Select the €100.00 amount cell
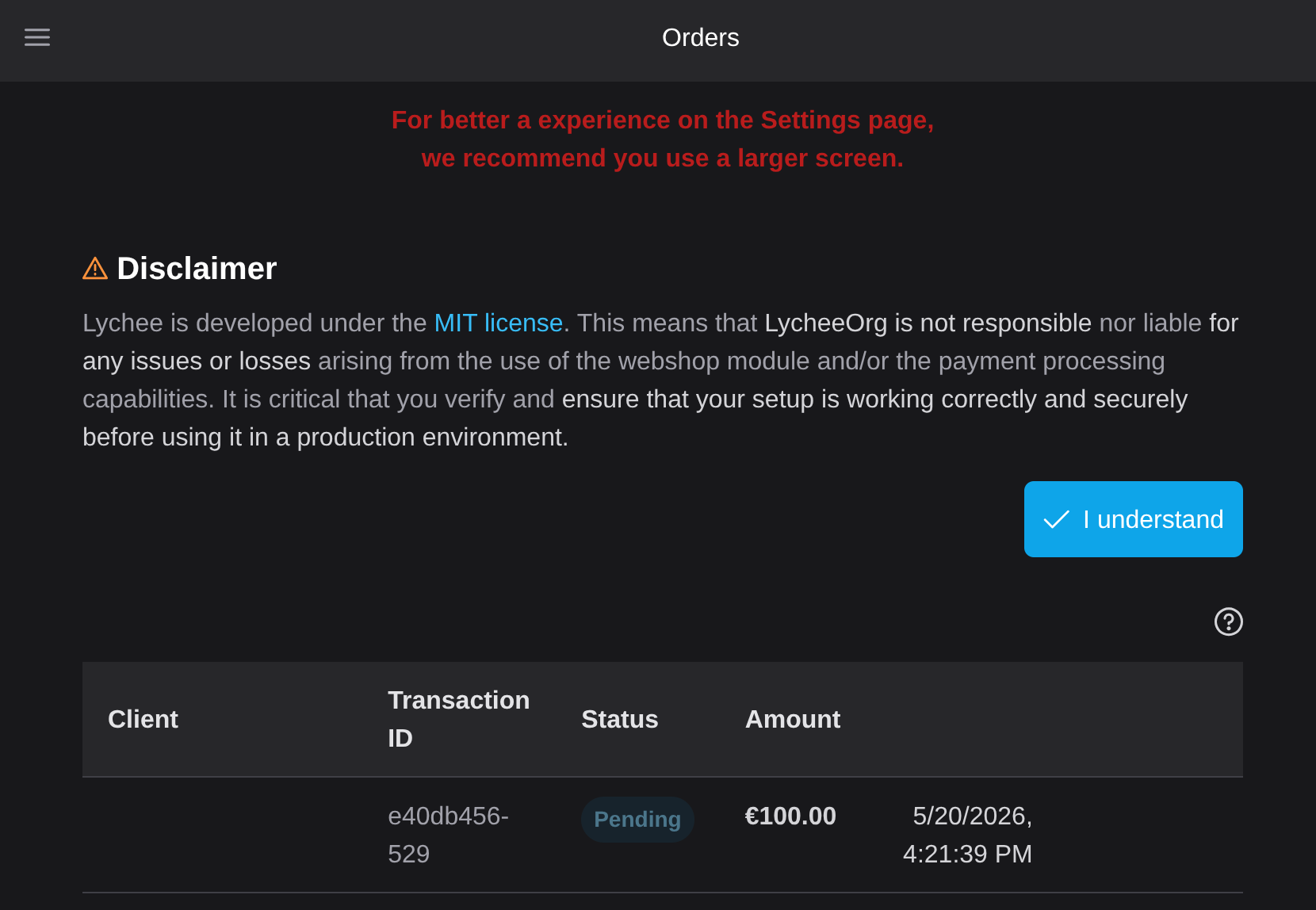 point(790,816)
